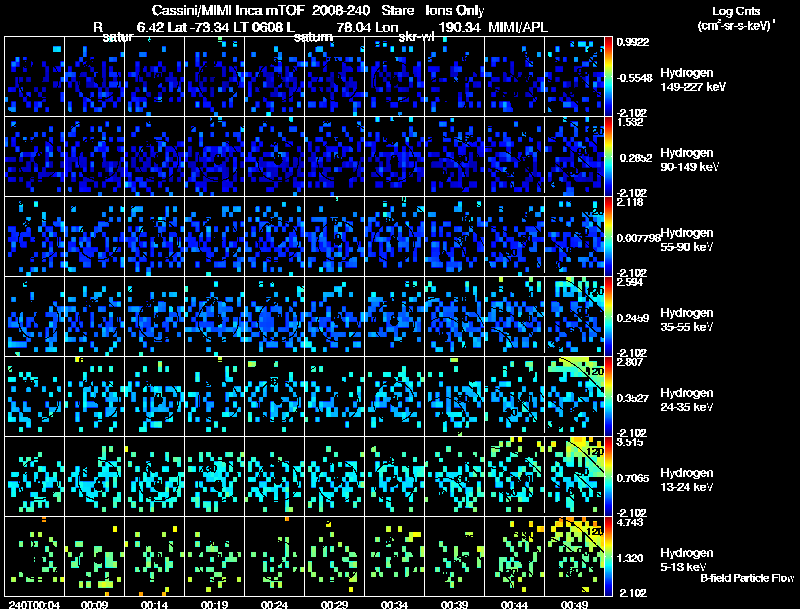Click the colorbar beside 90-149 keV row

(x=608, y=156)
